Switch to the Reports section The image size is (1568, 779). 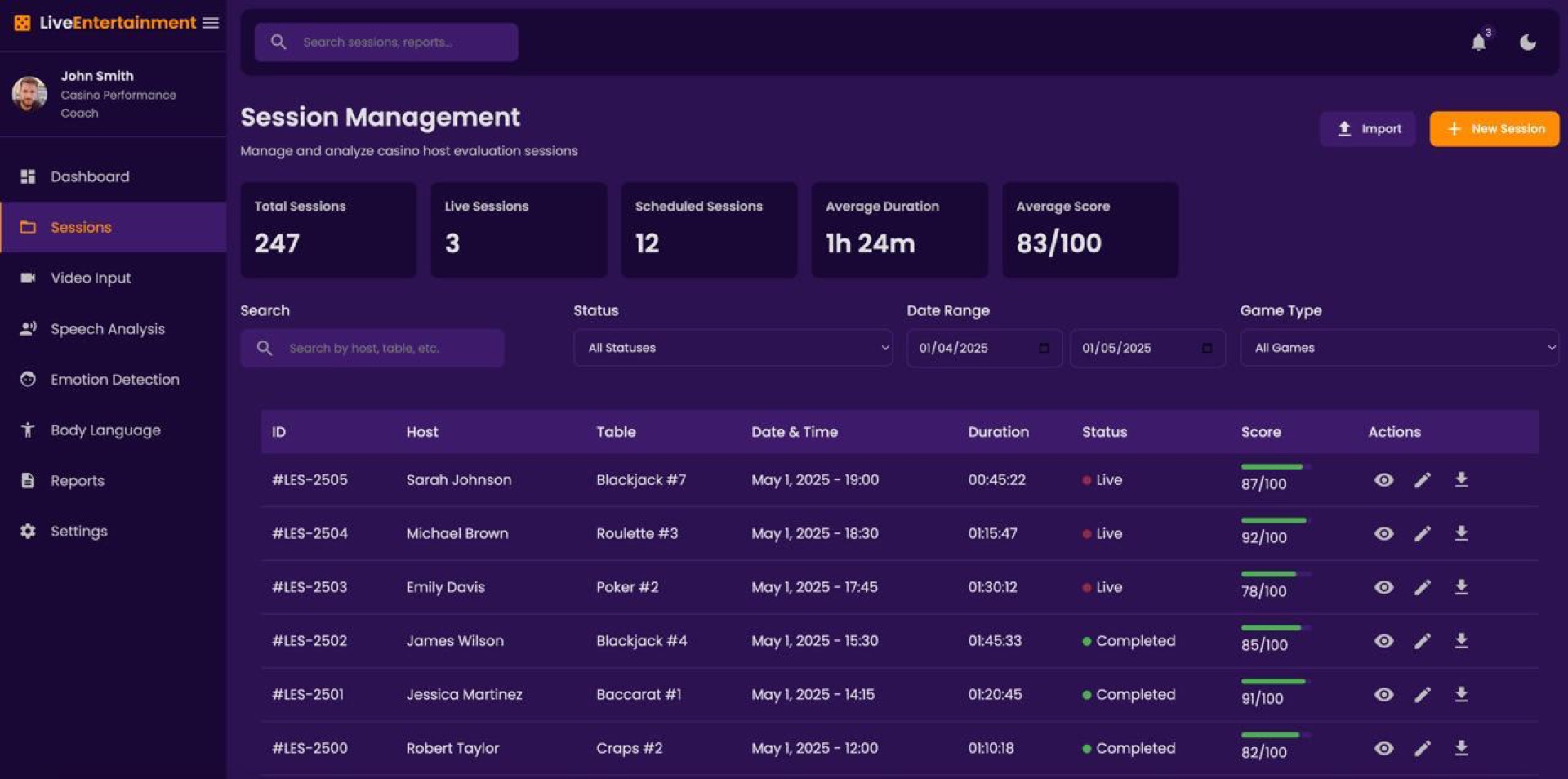pos(77,480)
